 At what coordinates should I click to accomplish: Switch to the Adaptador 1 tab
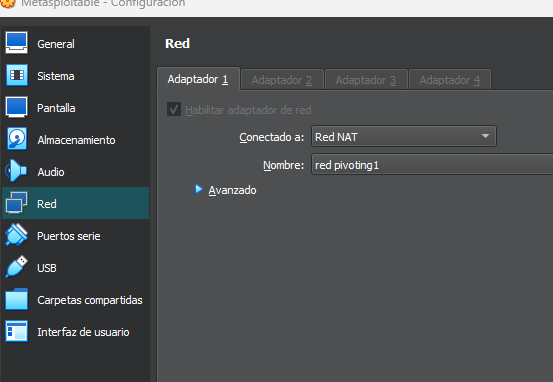pos(198,79)
